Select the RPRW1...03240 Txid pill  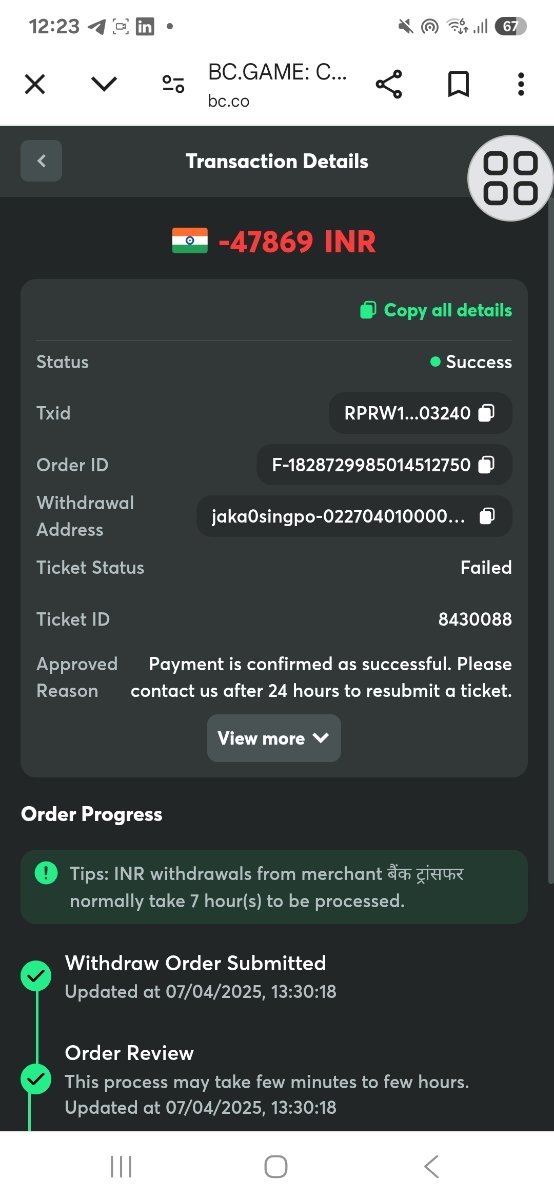tap(420, 413)
